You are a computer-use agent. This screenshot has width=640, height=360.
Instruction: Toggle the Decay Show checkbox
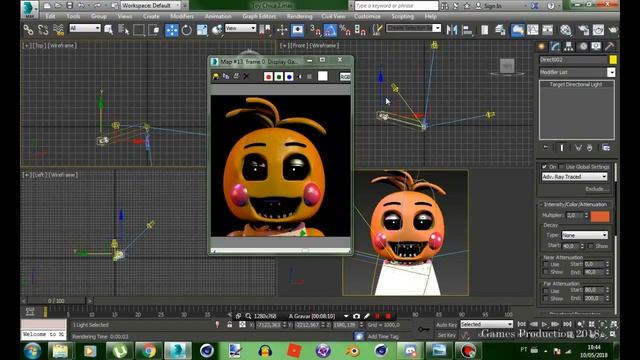point(590,246)
